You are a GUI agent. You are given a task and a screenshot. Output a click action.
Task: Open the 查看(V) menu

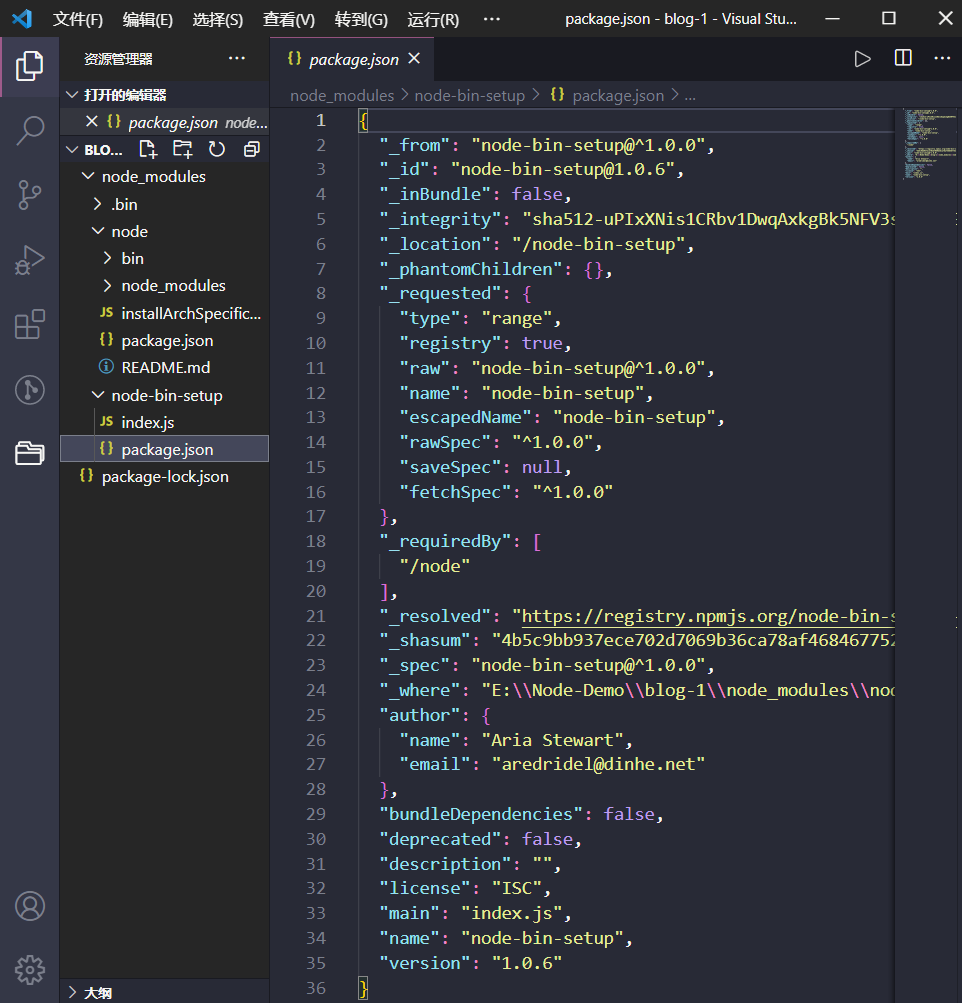pyautogui.click(x=288, y=19)
